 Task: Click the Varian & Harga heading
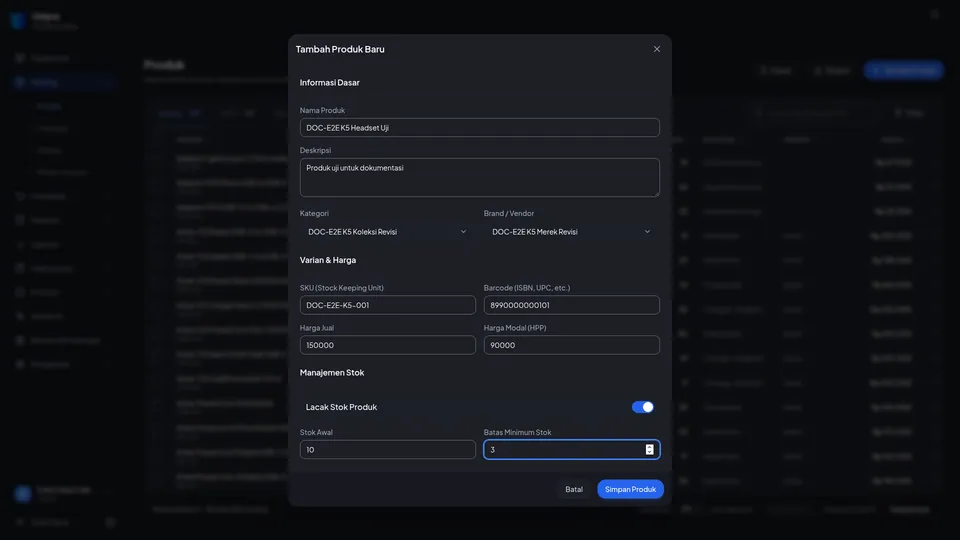tap(328, 260)
